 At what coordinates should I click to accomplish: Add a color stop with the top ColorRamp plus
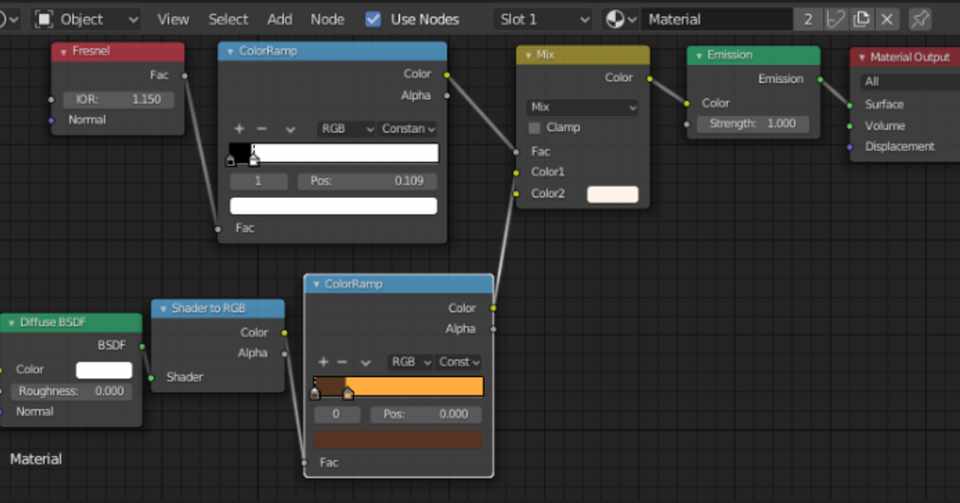point(239,129)
